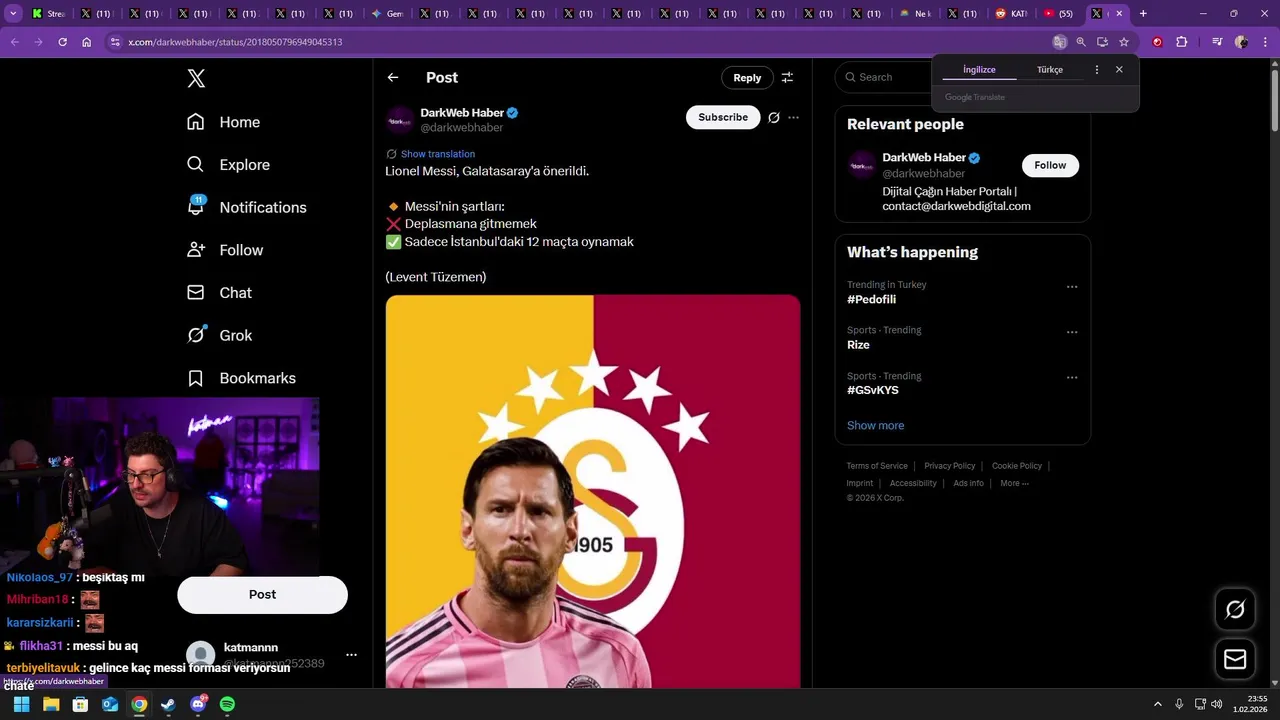Open Follow in the X sidebar
Viewport: 1280px width, 720px height.
(x=225, y=250)
